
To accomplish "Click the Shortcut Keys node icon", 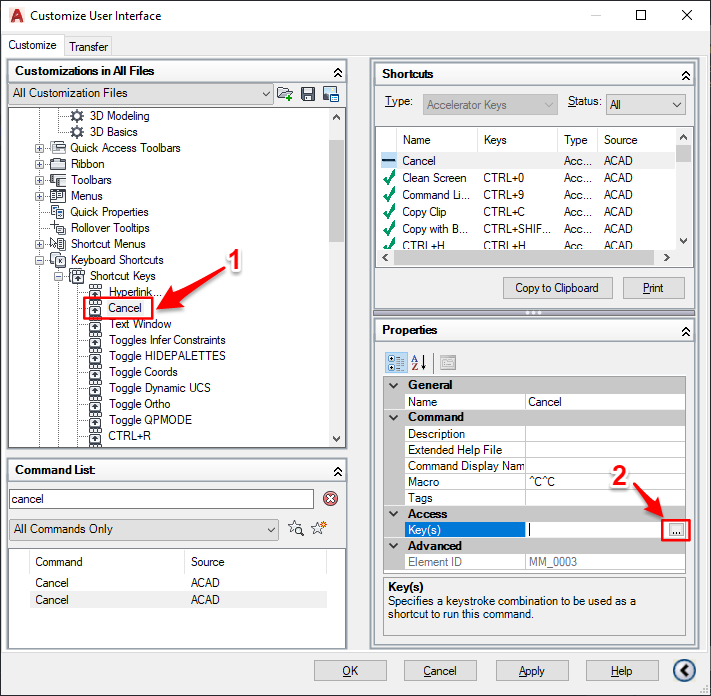I will (77, 276).
